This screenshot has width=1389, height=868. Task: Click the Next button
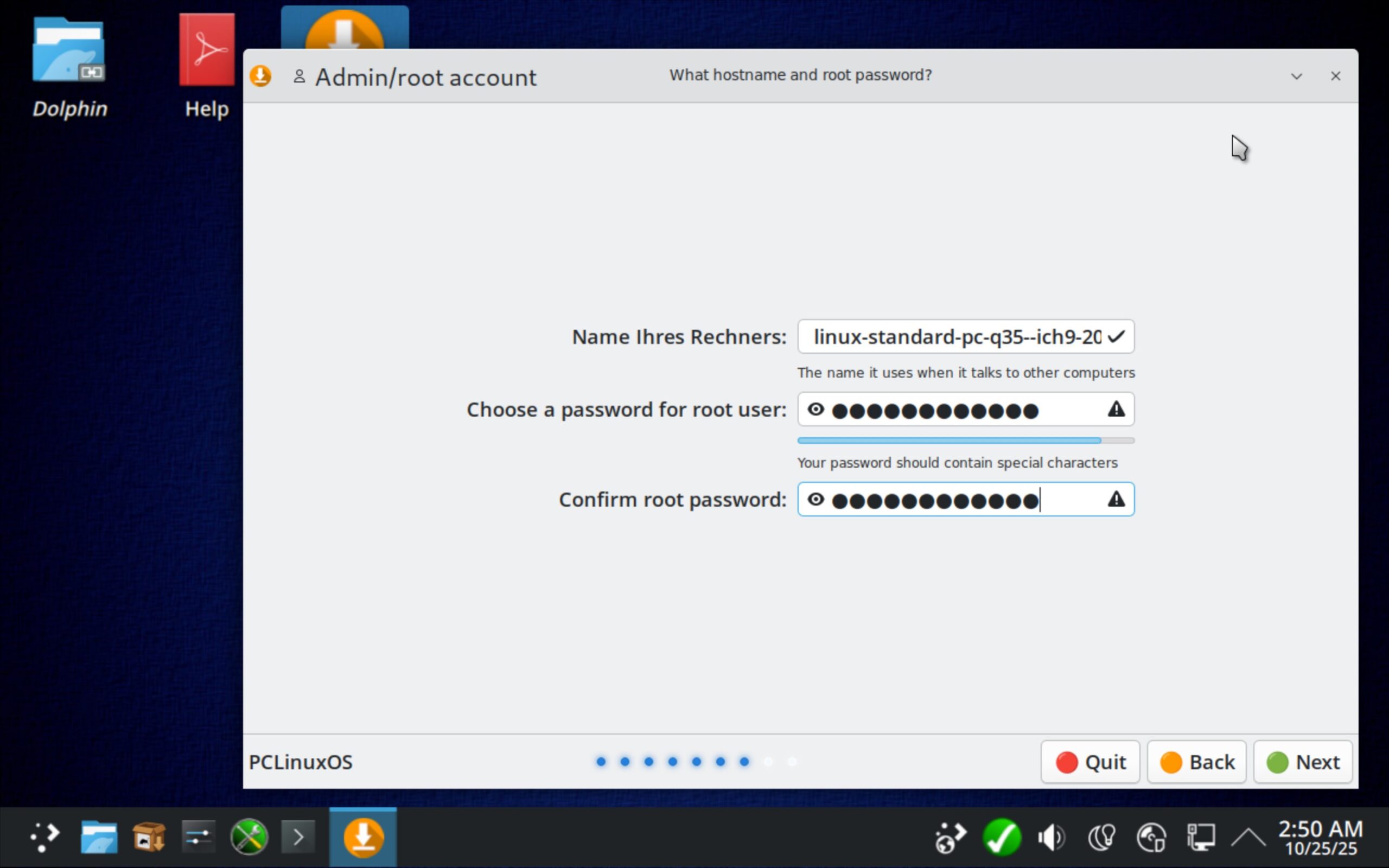pyautogui.click(x=1303, y=762)
